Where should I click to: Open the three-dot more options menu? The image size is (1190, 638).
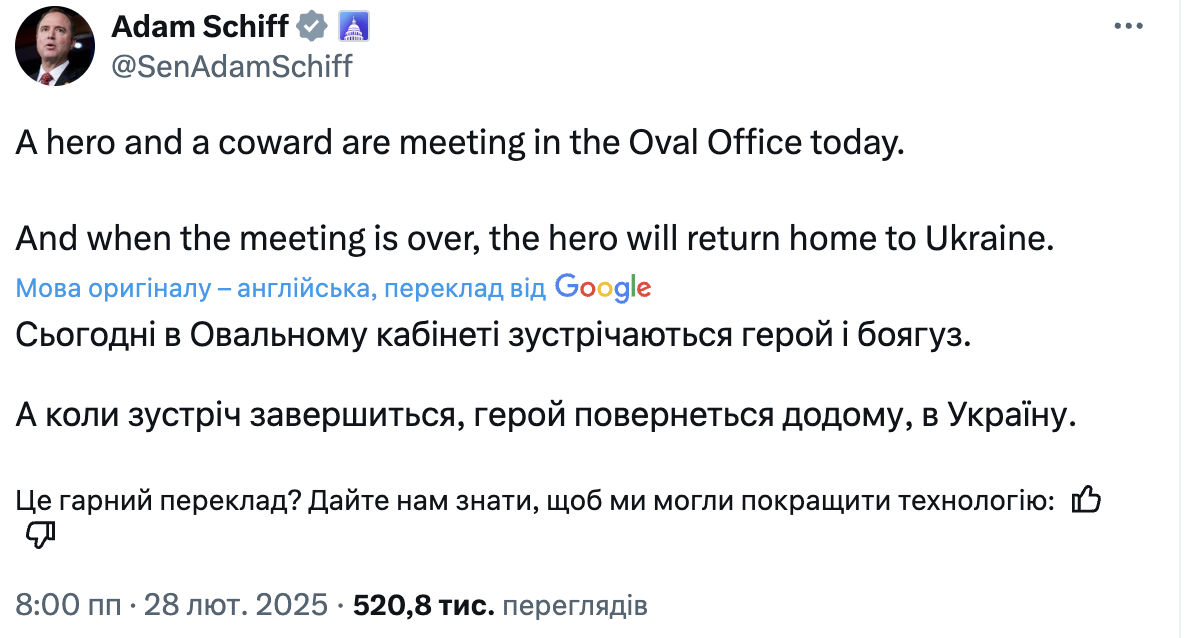pyautogui.click(x=1128, y=26)
